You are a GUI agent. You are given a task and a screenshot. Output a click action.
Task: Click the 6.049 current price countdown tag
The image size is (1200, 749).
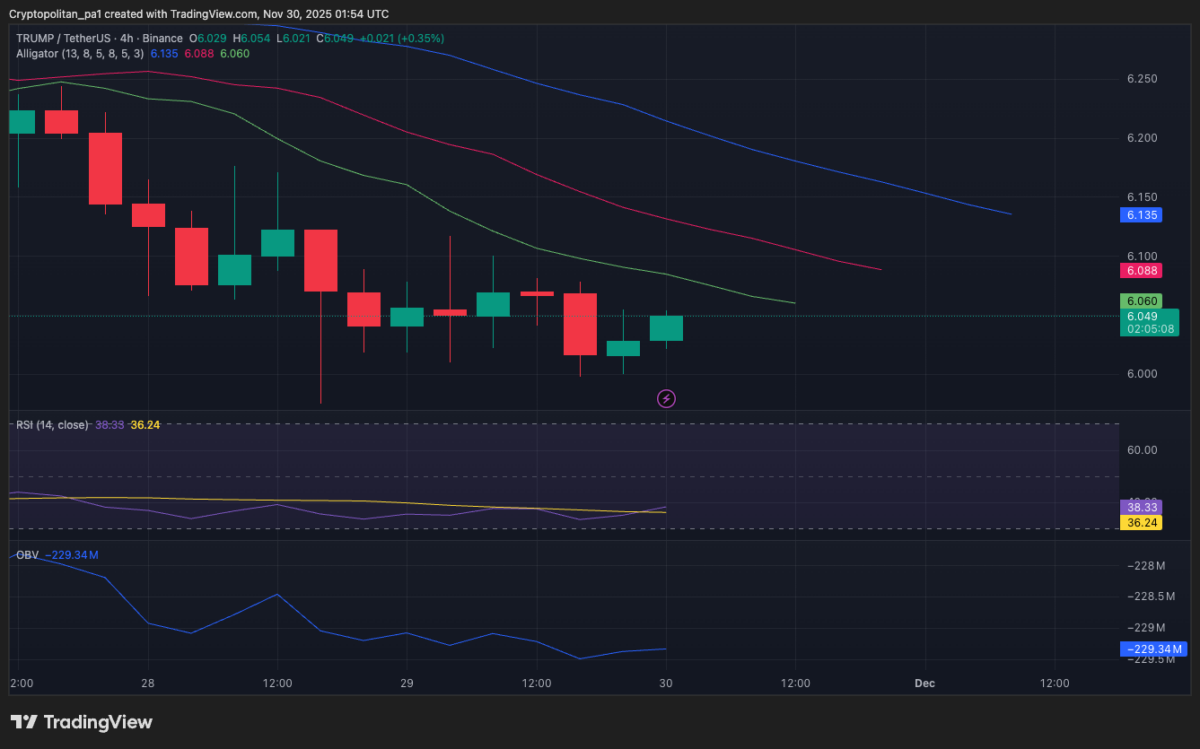tap(1148, 322)
